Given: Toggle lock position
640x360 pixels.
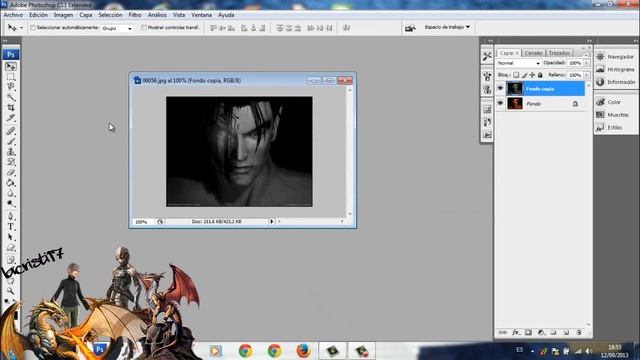Looking at the screenshot, I should [532, 75].
